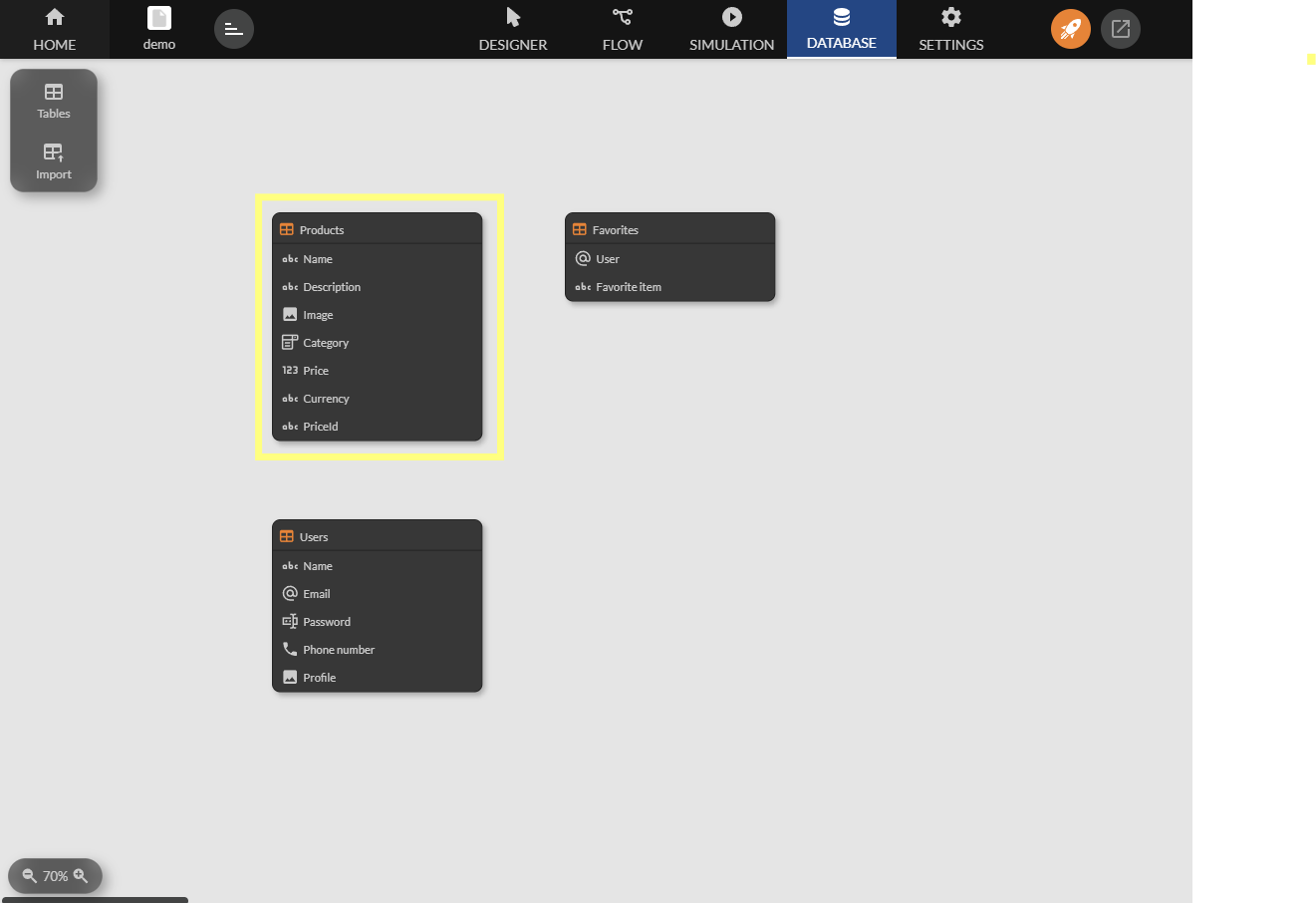Select the User field in Favorites

[670, 259]
